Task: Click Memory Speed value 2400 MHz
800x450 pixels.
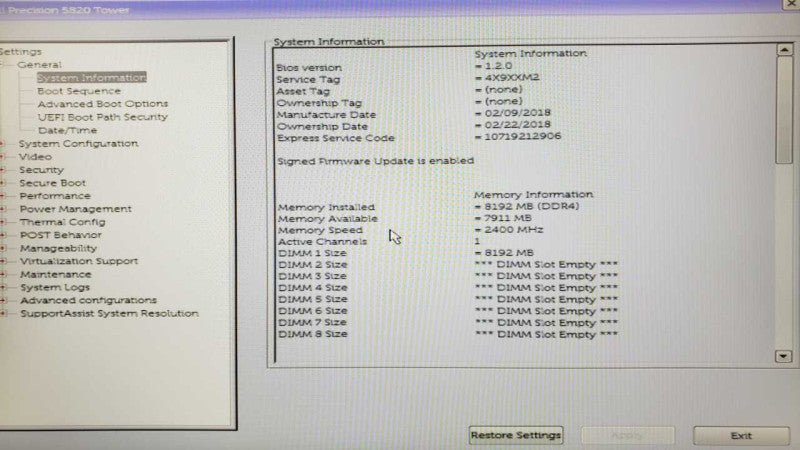Action: (514, 230)
